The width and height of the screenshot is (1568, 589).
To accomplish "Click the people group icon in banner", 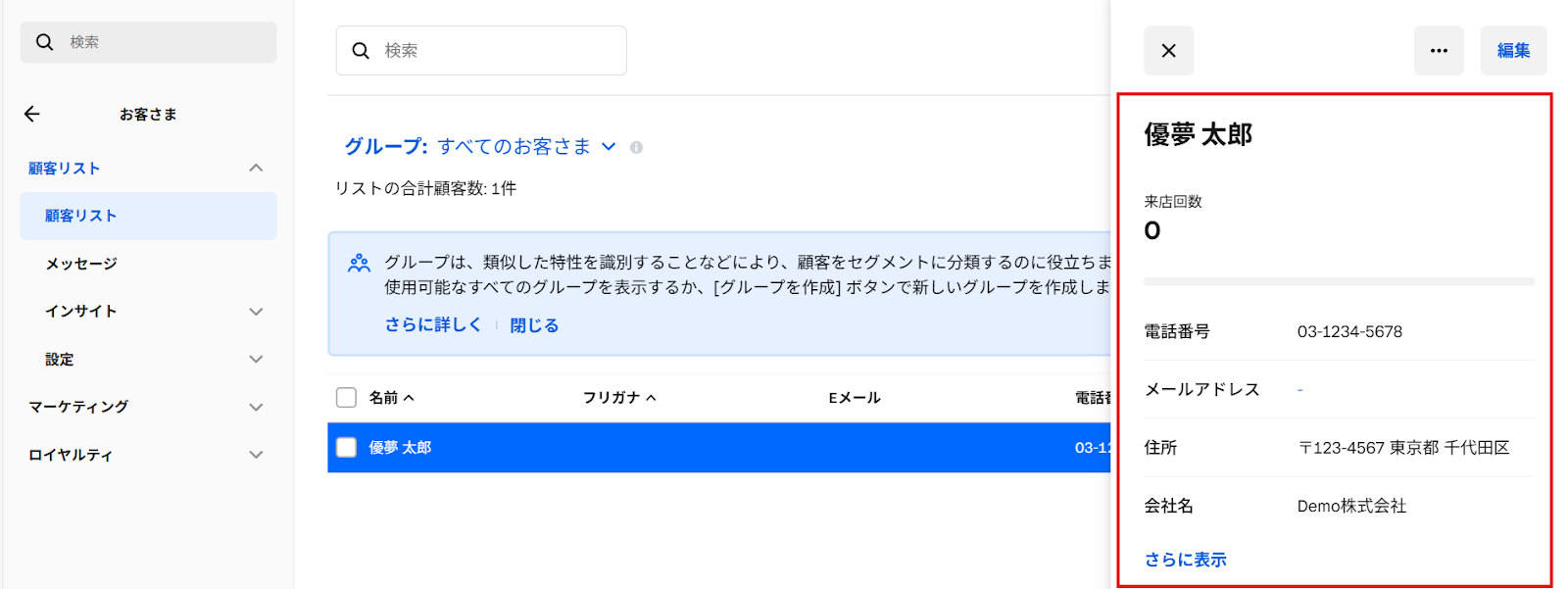I will click(x=360, y=263).
